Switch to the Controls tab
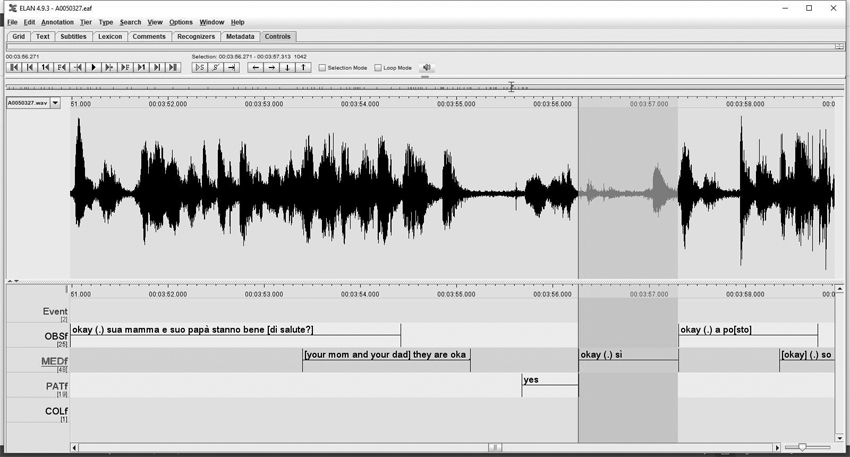Screen dimensions: 850x457 click(x=278, y=36)
